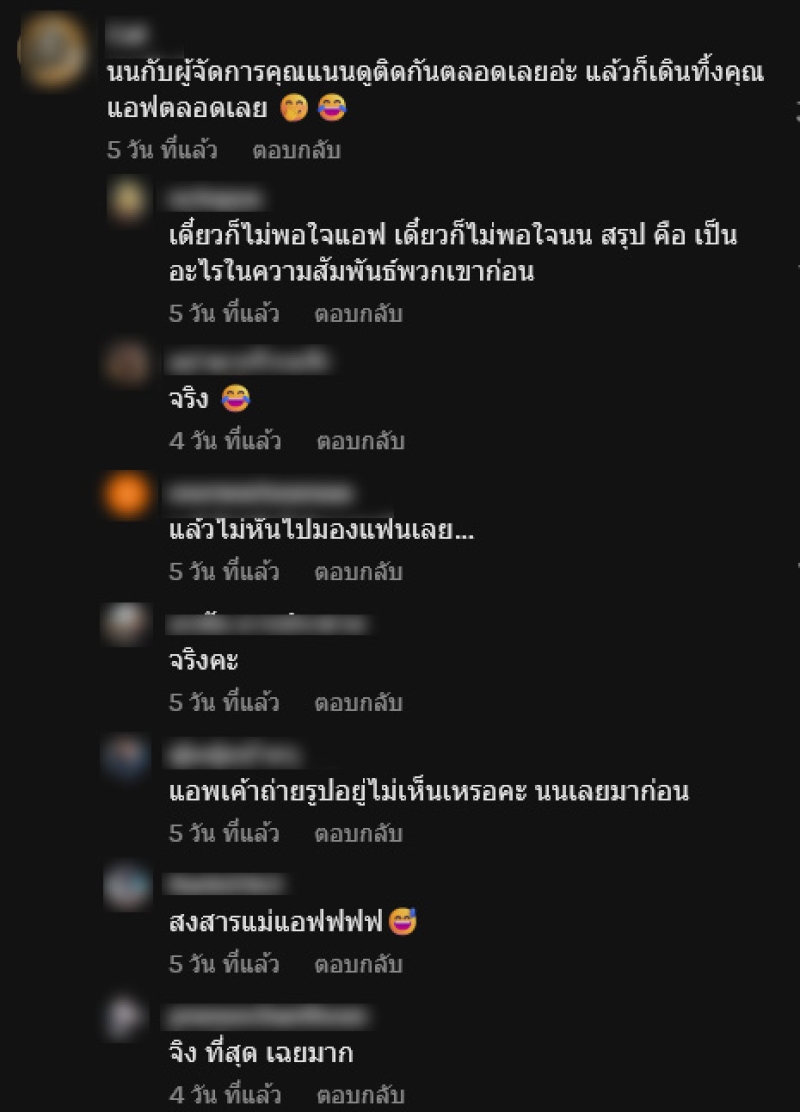Image resolution: width=800 pixels, height=1112 pixels.
Task: Reply to จิง ที่สุด เฉยมาก comment
Action: pos(360,1095)
